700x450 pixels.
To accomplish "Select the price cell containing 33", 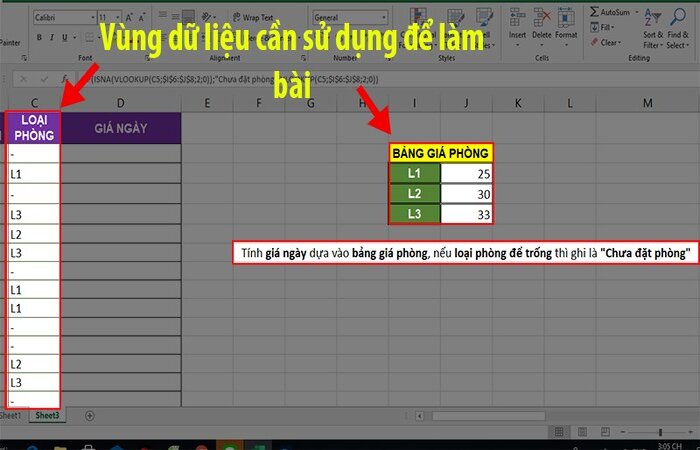I will (467, 214).
